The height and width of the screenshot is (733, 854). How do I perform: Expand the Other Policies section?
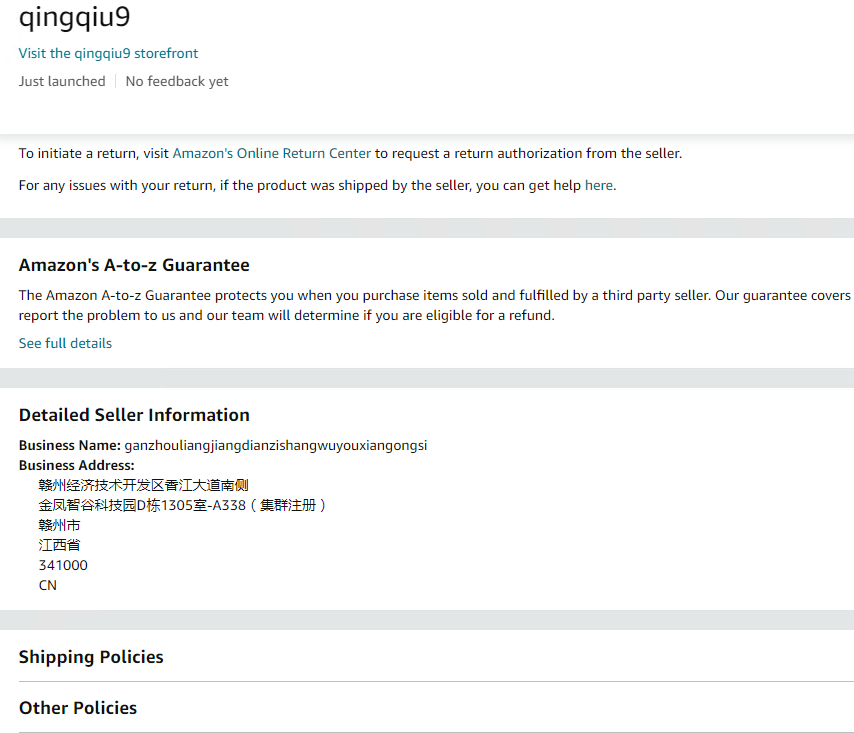tap(78, 708)
